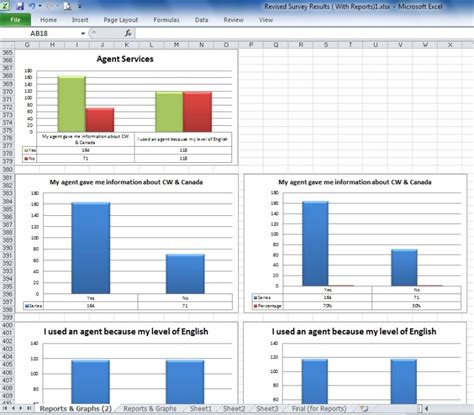
Task: Switch to the Home ribbon tab
Action: (x=48, y=20)
